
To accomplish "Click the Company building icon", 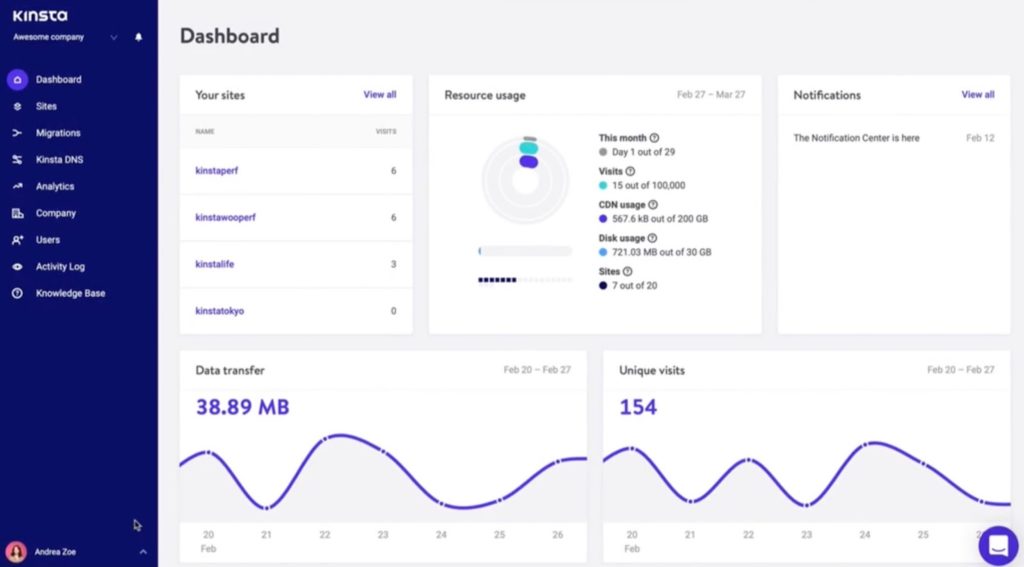I will click(x=18, y=214).
